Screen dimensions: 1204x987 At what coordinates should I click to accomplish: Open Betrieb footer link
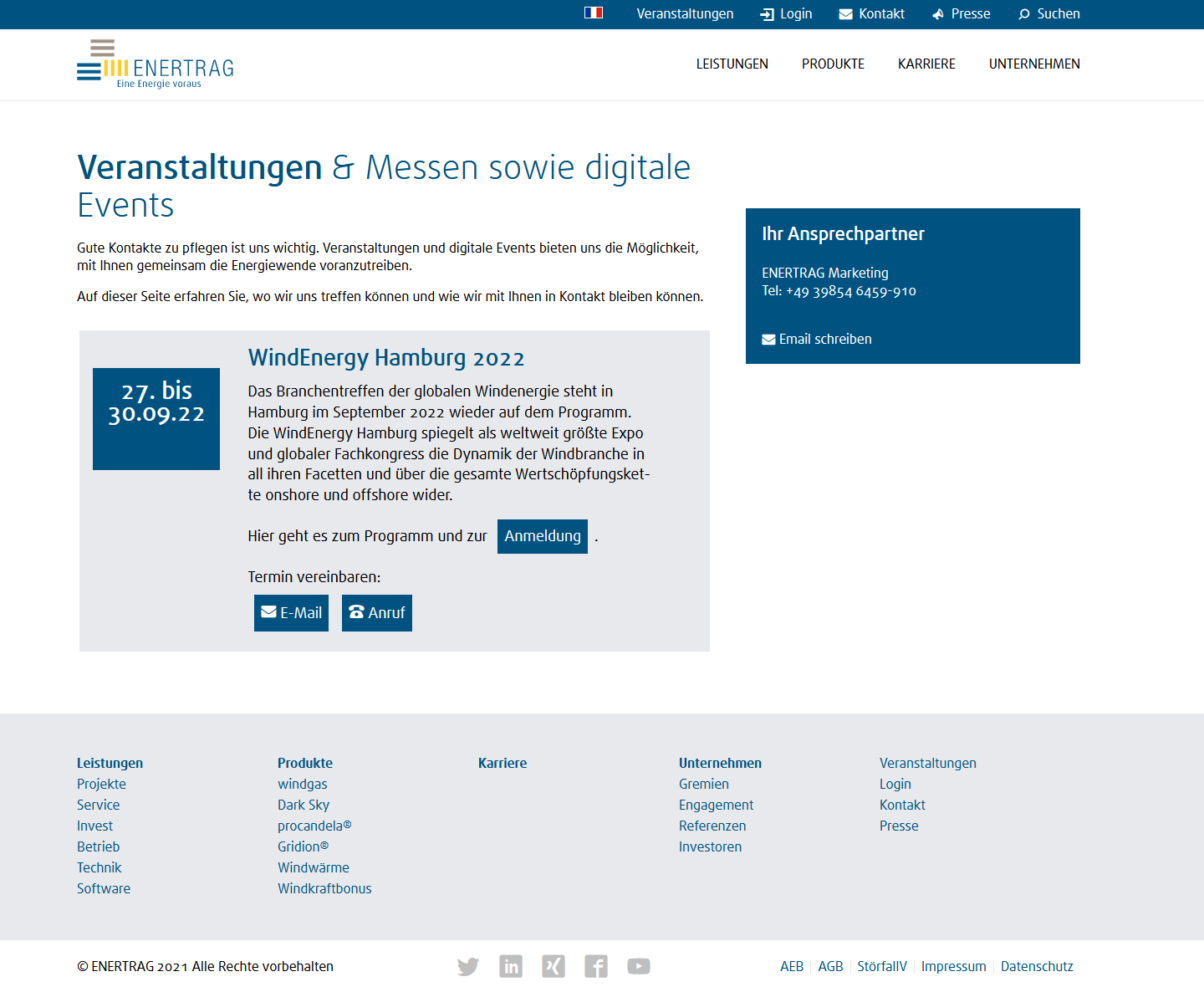(x=98, y=846)
